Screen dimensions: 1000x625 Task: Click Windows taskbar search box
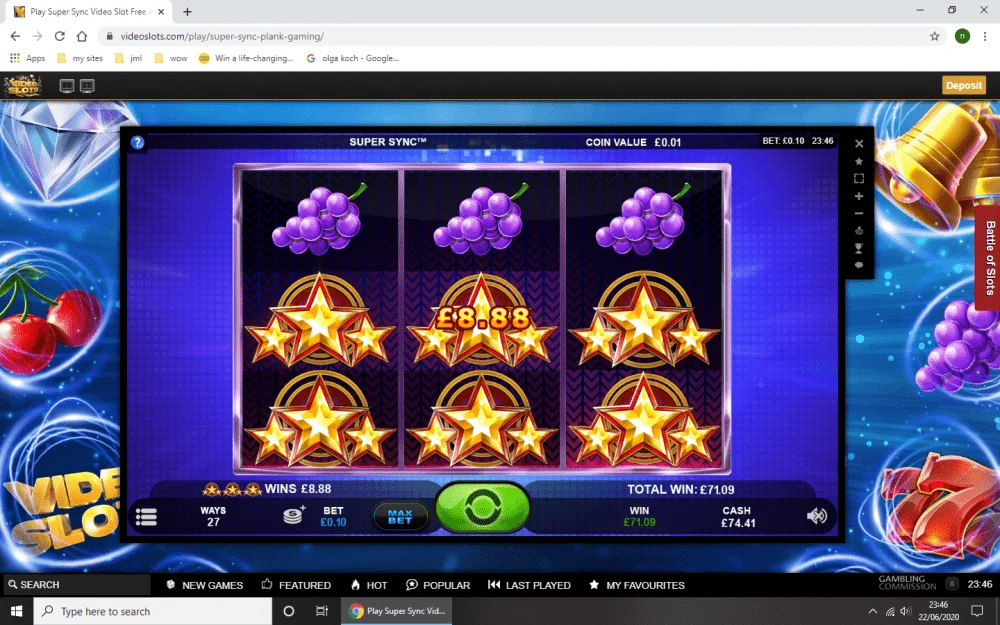[152, 611]
